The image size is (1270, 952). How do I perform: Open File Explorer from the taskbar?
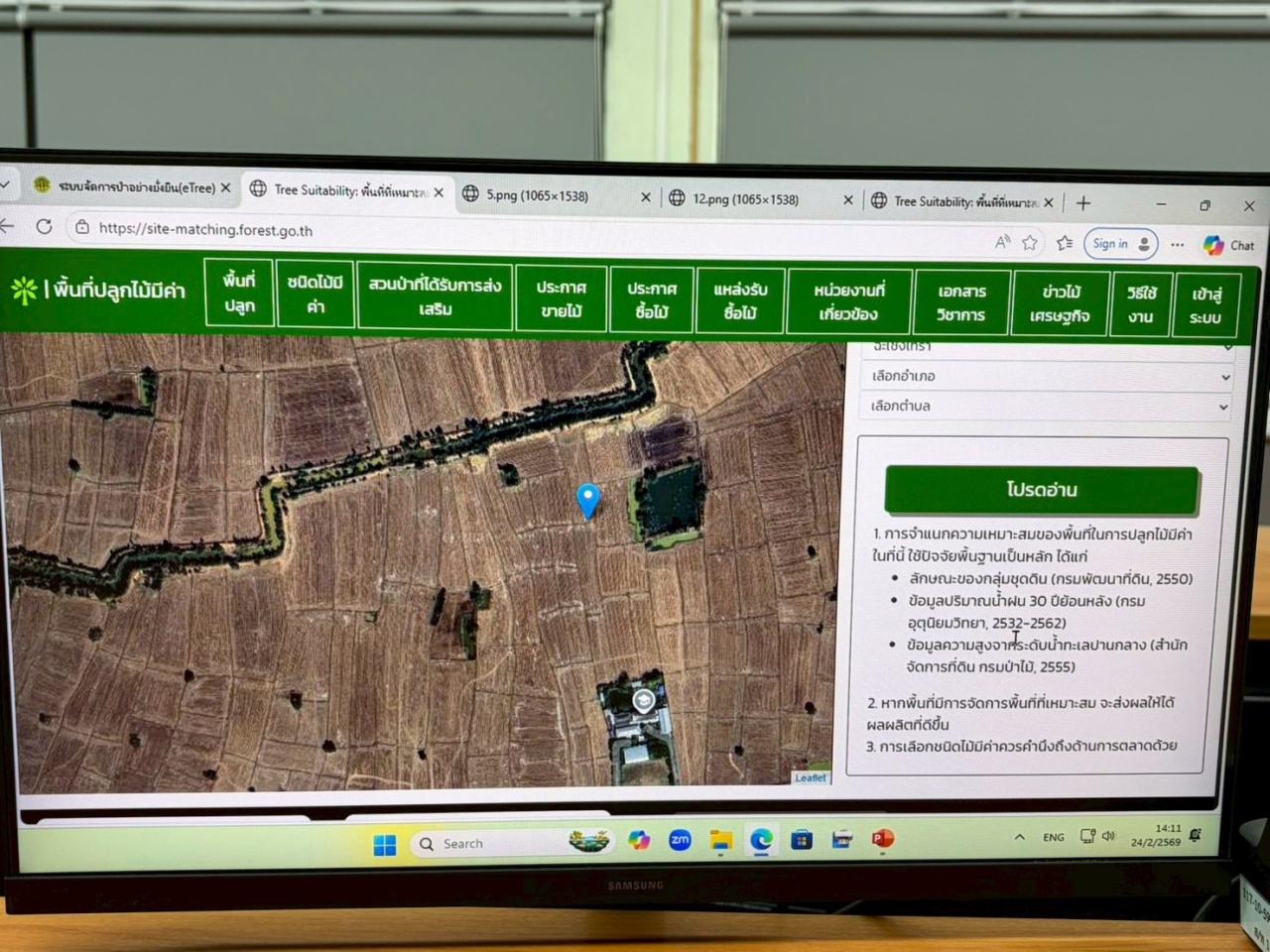pyautogui.click(x=721, y=841)
